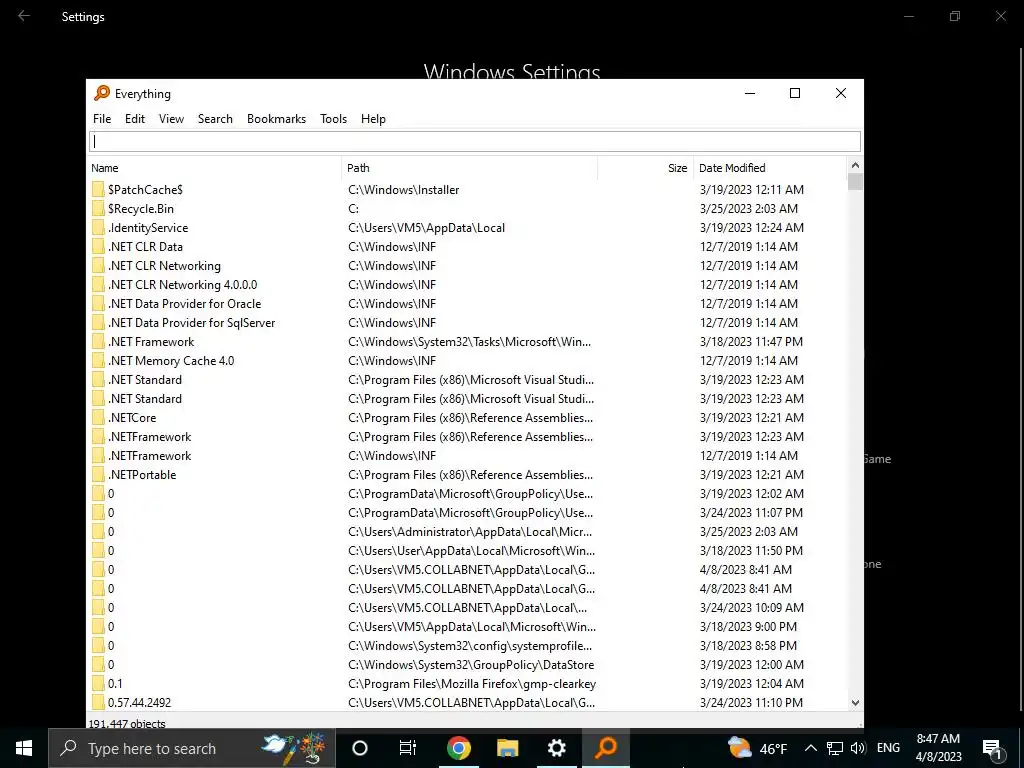Viewport: 1024px width, 768px height.
Task: Switch to Settings gear on taskbar
Action: 556,748
